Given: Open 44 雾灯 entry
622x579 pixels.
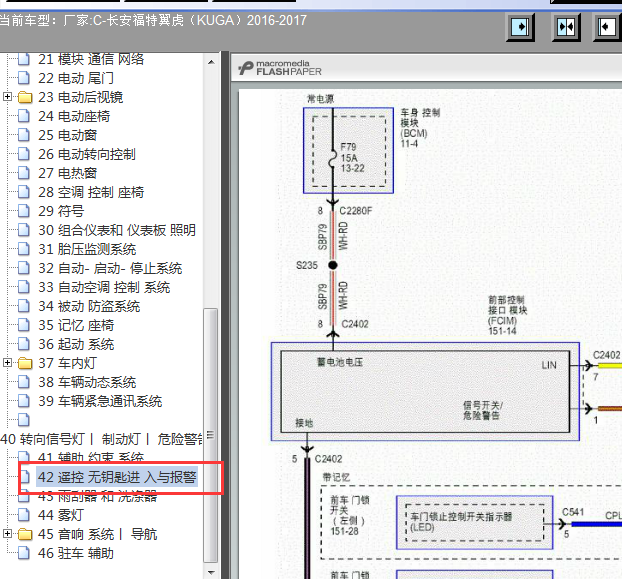Looking at the screenshot, I should [61, 515].
